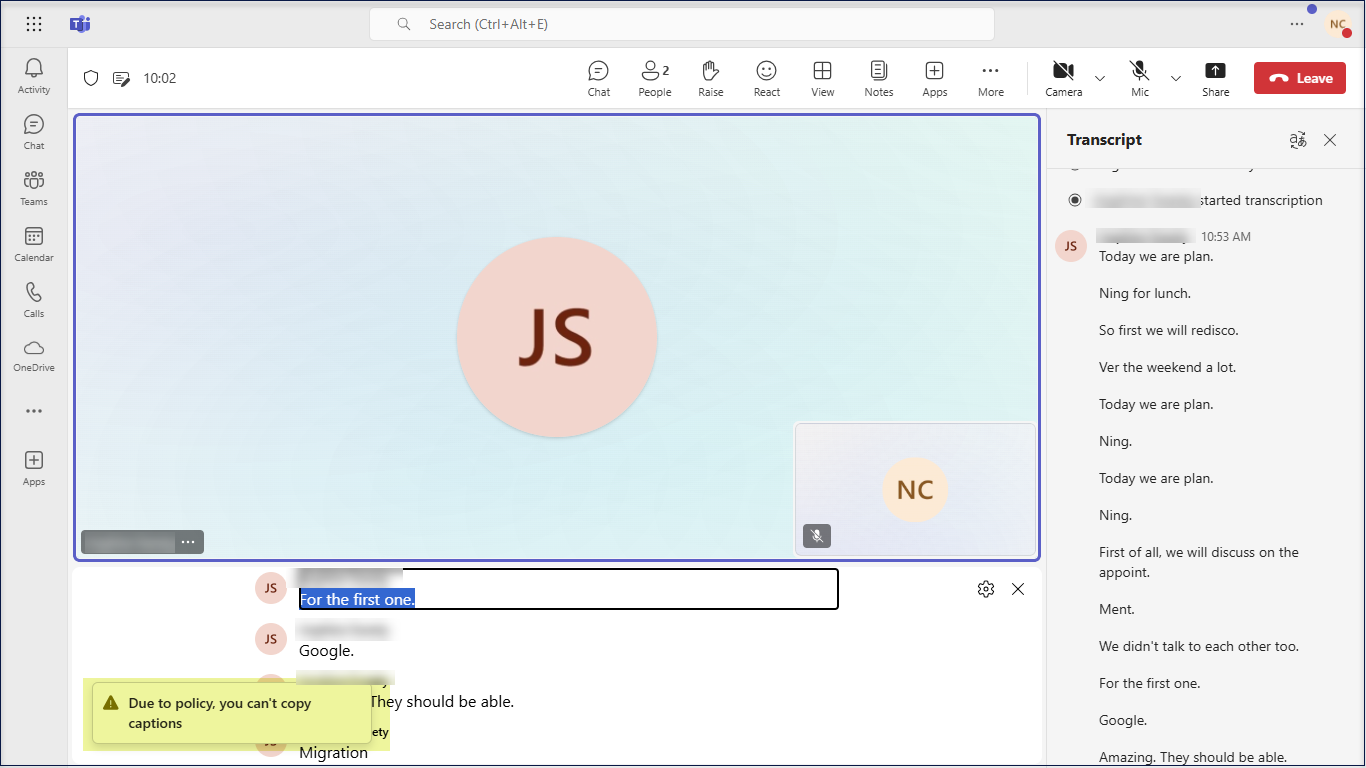This screenshot has width=1366, height=768.
Task: Open the More actions menu
Action: tap(990, 78)
